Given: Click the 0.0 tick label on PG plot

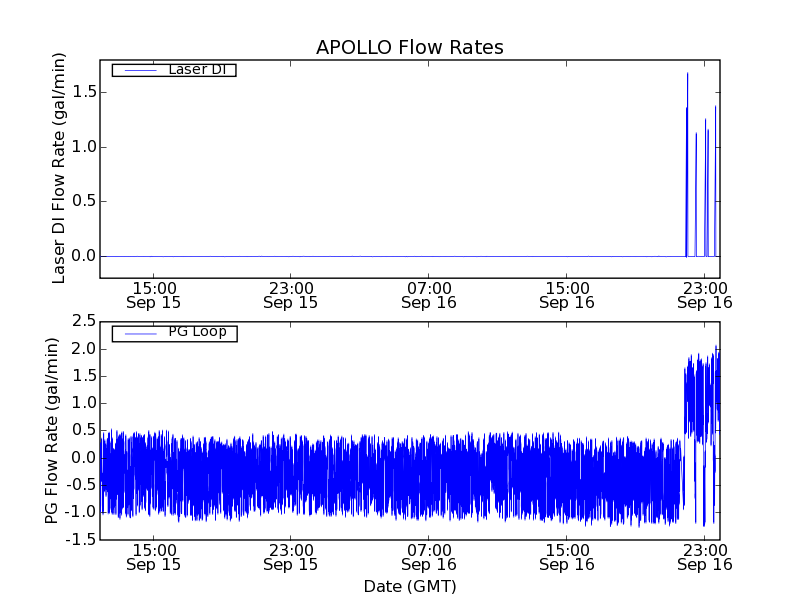Looking at the screenshot, I should point(84,458).
